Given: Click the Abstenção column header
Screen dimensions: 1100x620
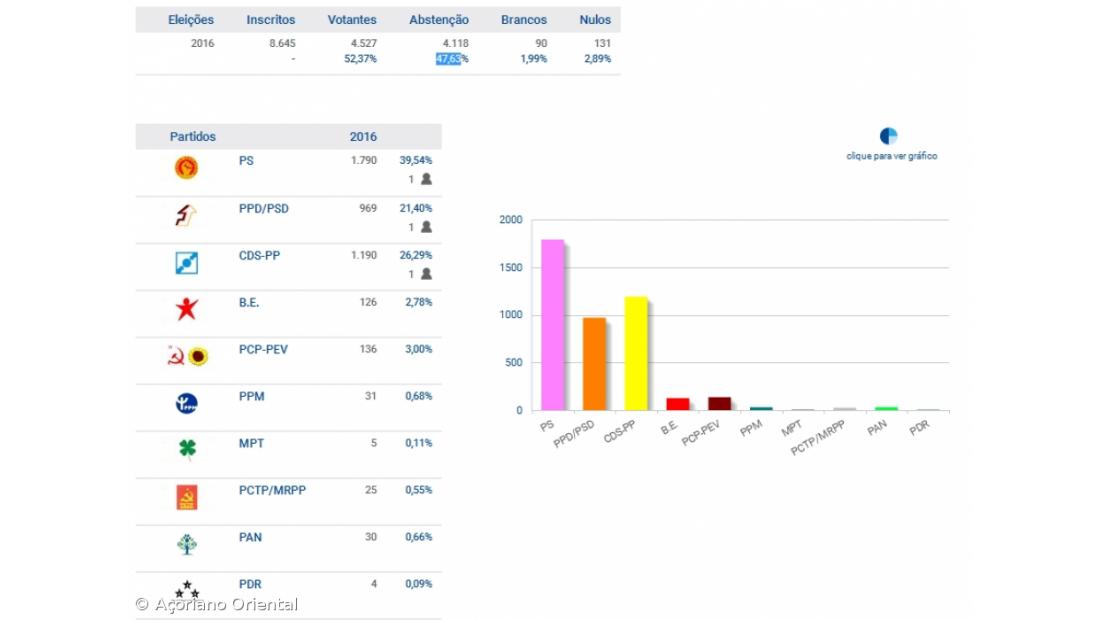Looking at the screenshot, I should (x=438, y=20).
